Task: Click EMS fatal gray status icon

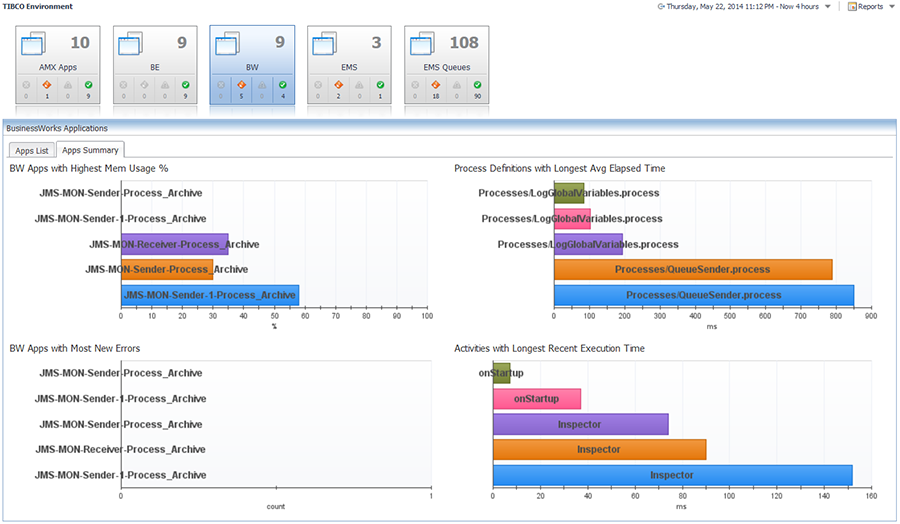Action: click(318, 85)
